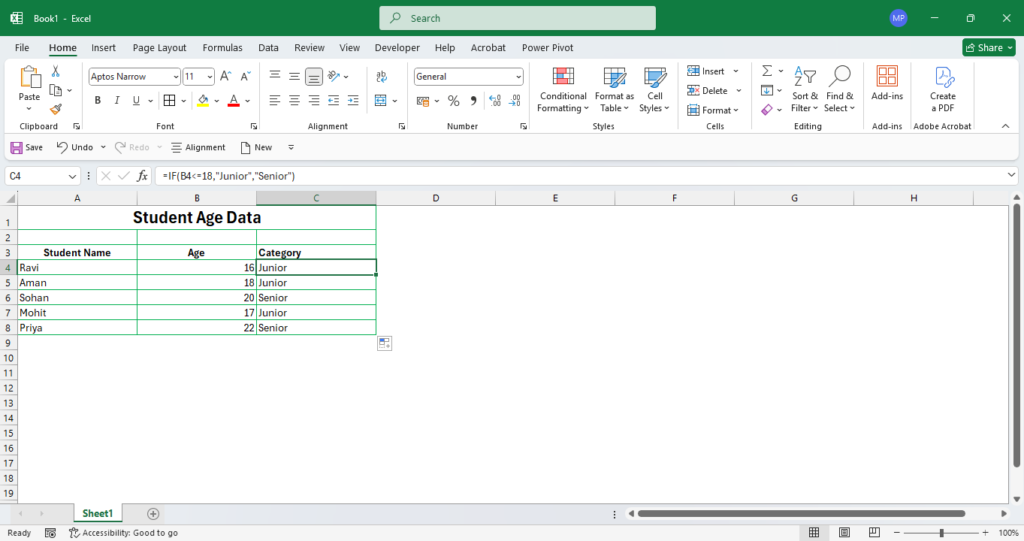Increase font size with the larger A icon
Screen dimensions: 1024x541
pos(225,76)
